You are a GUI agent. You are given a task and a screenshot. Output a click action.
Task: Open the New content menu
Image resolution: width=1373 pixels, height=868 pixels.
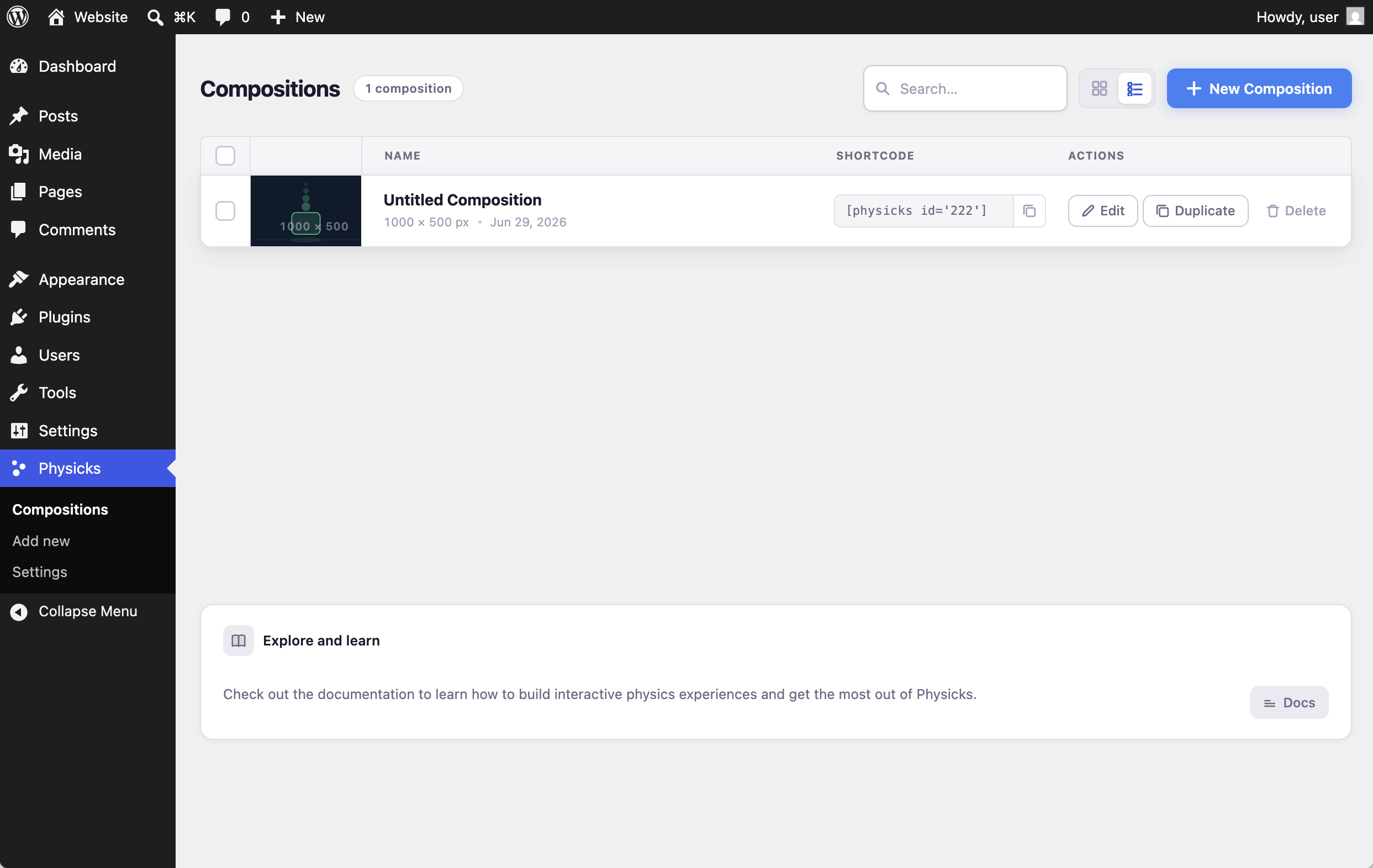(297, 17)
